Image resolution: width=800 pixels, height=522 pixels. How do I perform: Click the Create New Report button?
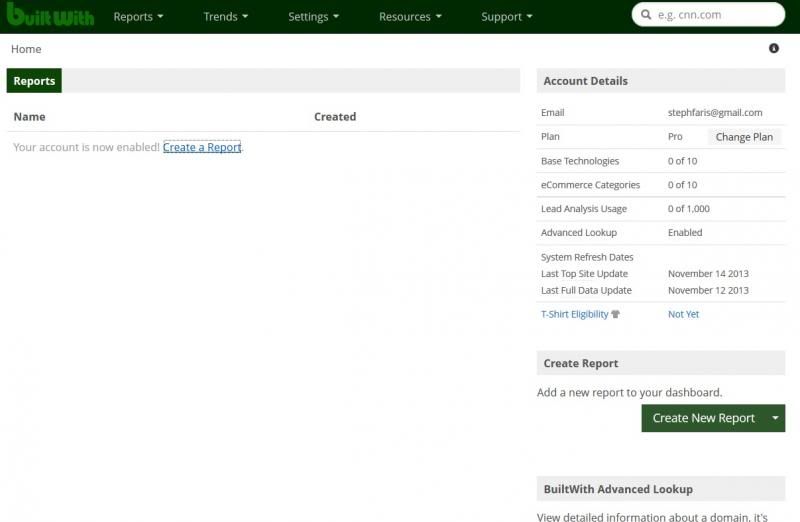point(704,418)
